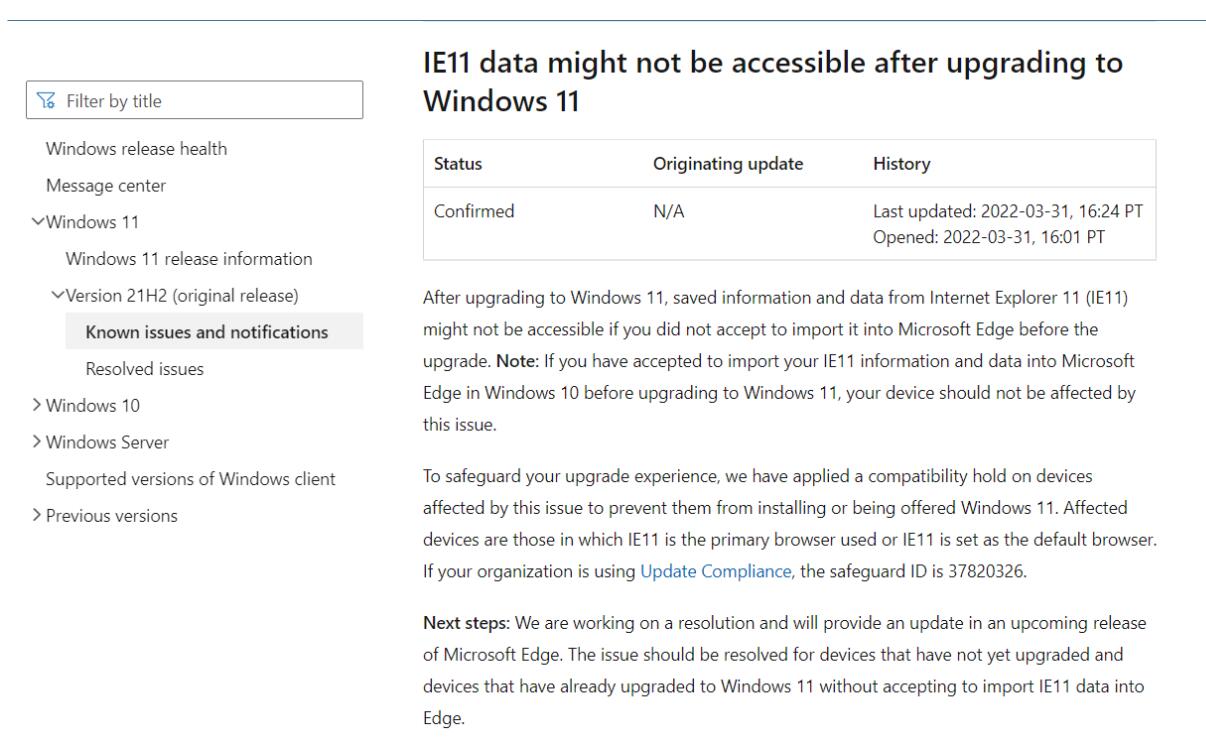Open Windows 11 release information
The image size is (1206, 738).
[x=189, y=259]
